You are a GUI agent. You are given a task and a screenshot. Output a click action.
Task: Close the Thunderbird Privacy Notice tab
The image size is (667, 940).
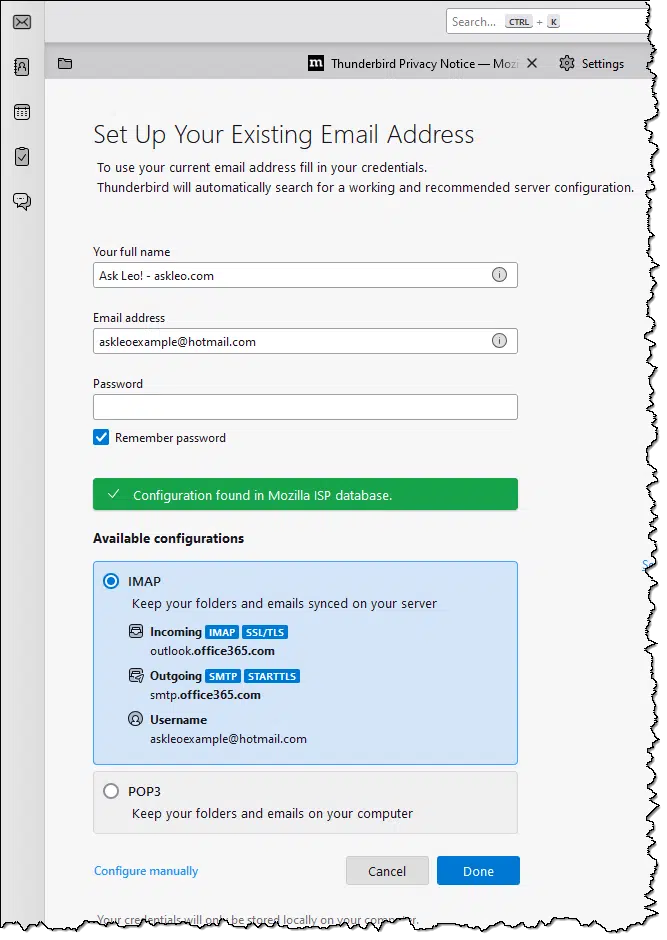[532, 63]
